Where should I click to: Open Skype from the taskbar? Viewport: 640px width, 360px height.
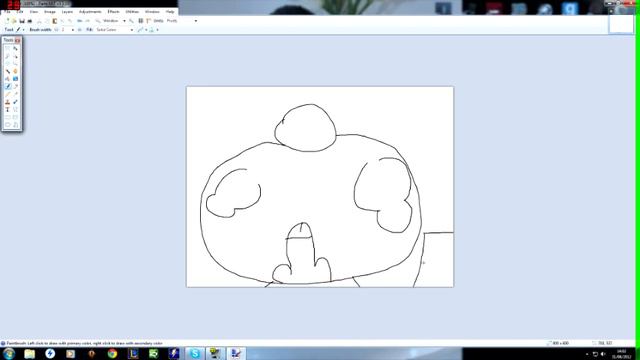[x=195, y=353]
